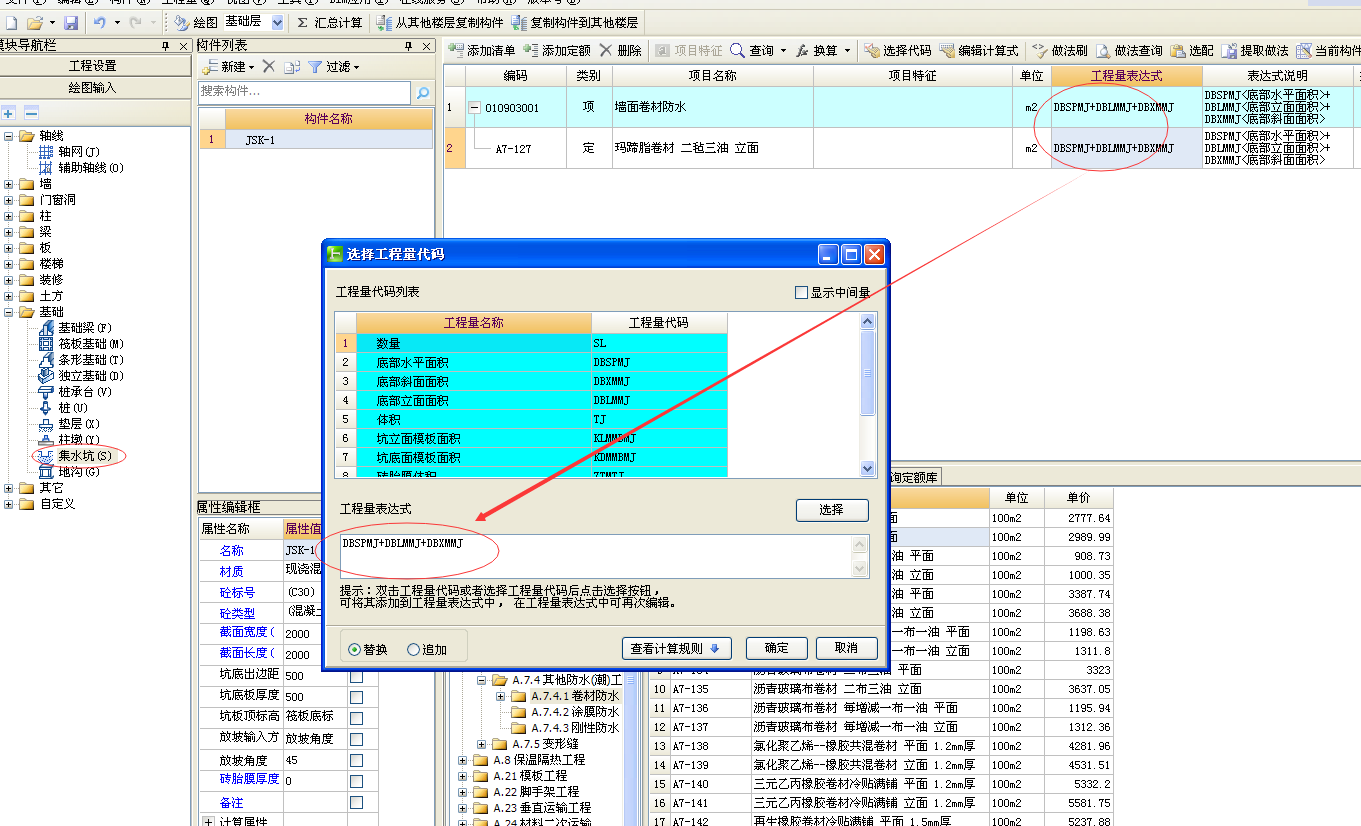Select A.7.4.2 涂膜防水 tree node
The image size is (1361, 826).
coord(574,712)
